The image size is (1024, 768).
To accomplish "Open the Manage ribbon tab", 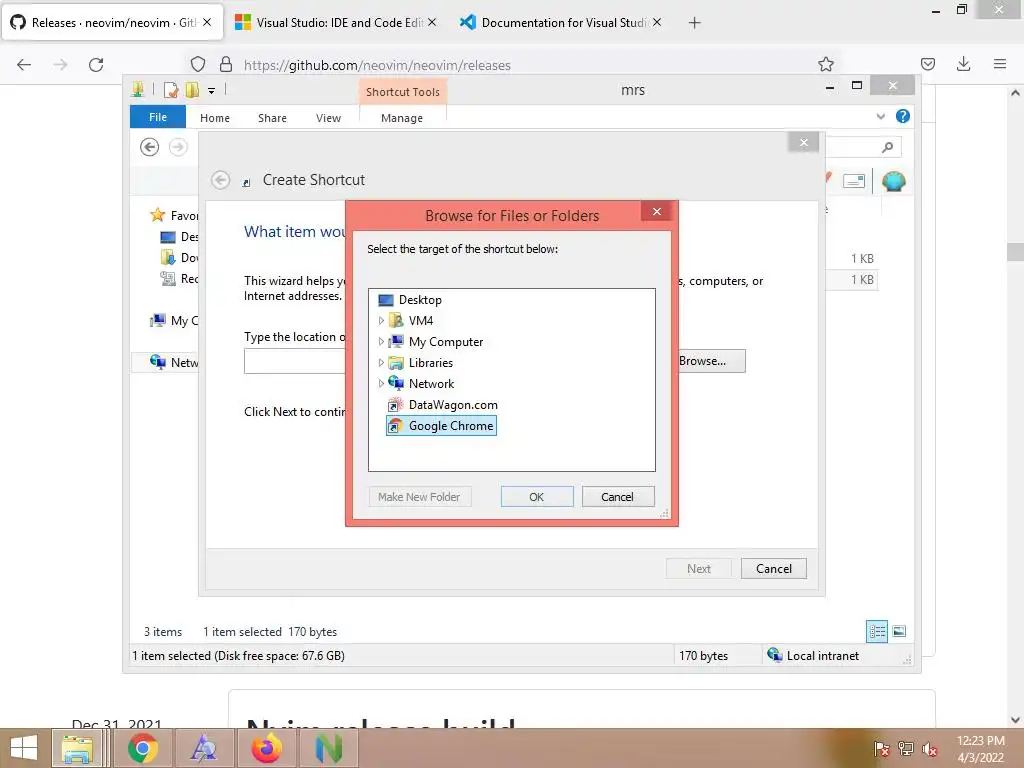I will 402,118.
